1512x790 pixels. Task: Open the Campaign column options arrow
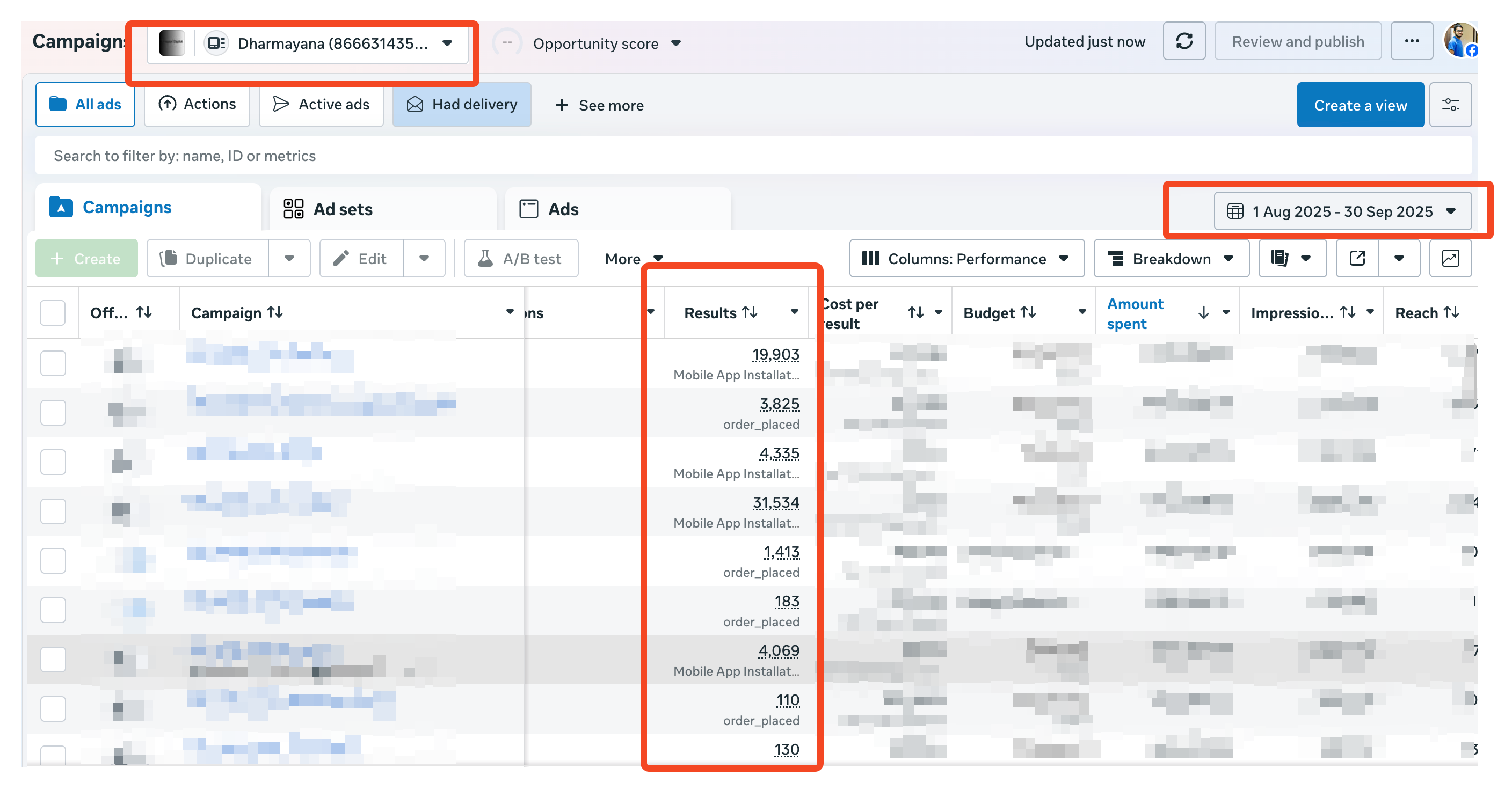click(x=510, y=312)
